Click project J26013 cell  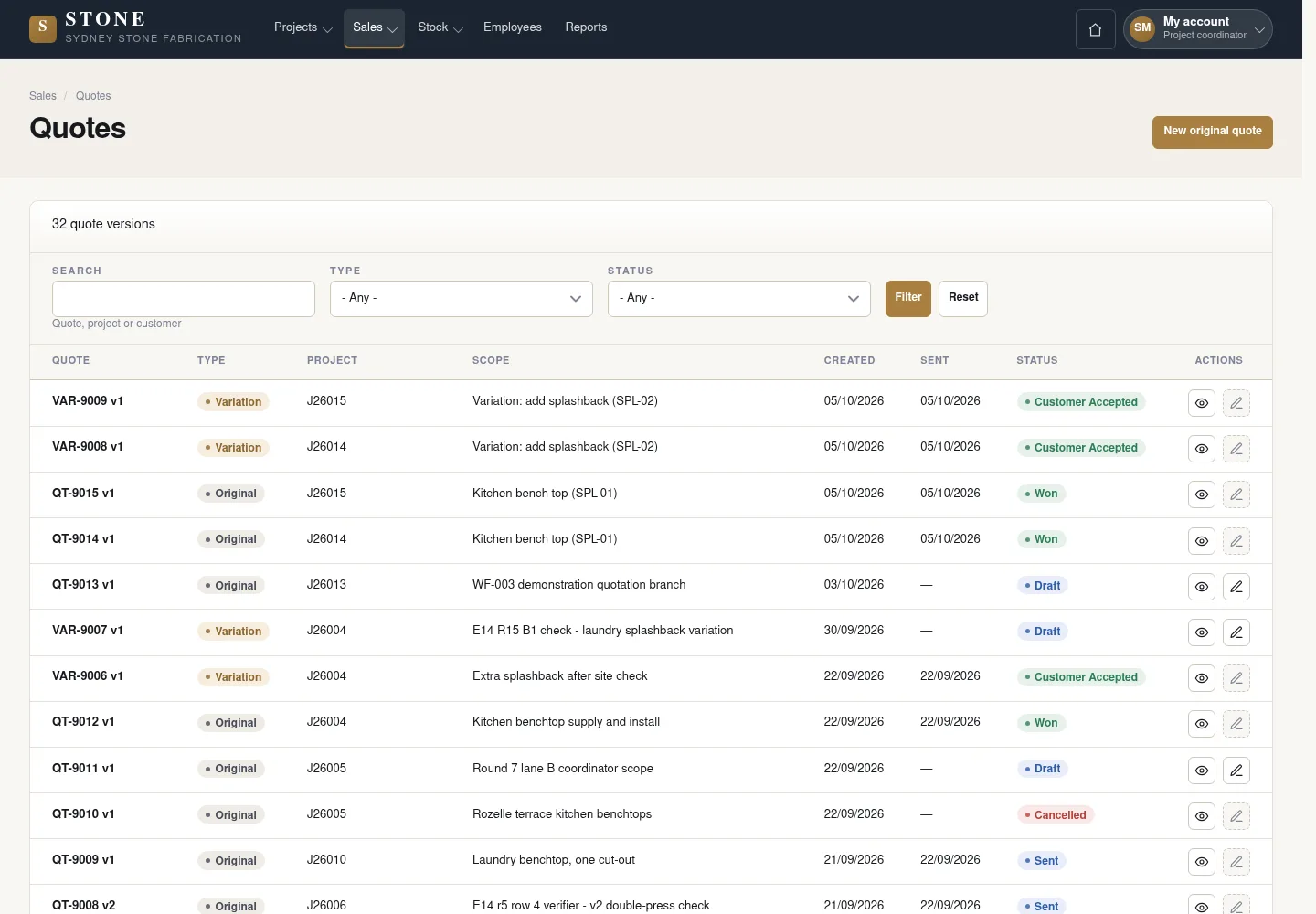click(x=326, y=585)
